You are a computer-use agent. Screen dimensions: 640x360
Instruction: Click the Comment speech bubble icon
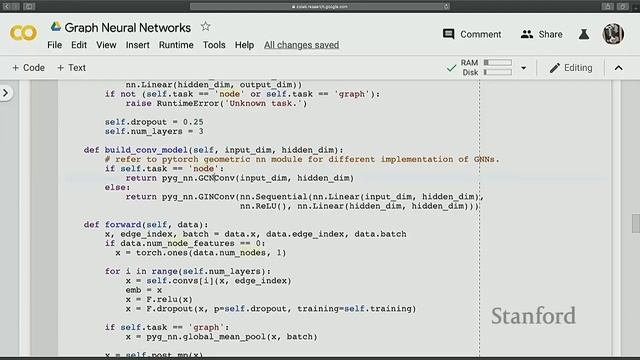pos(449,34)
